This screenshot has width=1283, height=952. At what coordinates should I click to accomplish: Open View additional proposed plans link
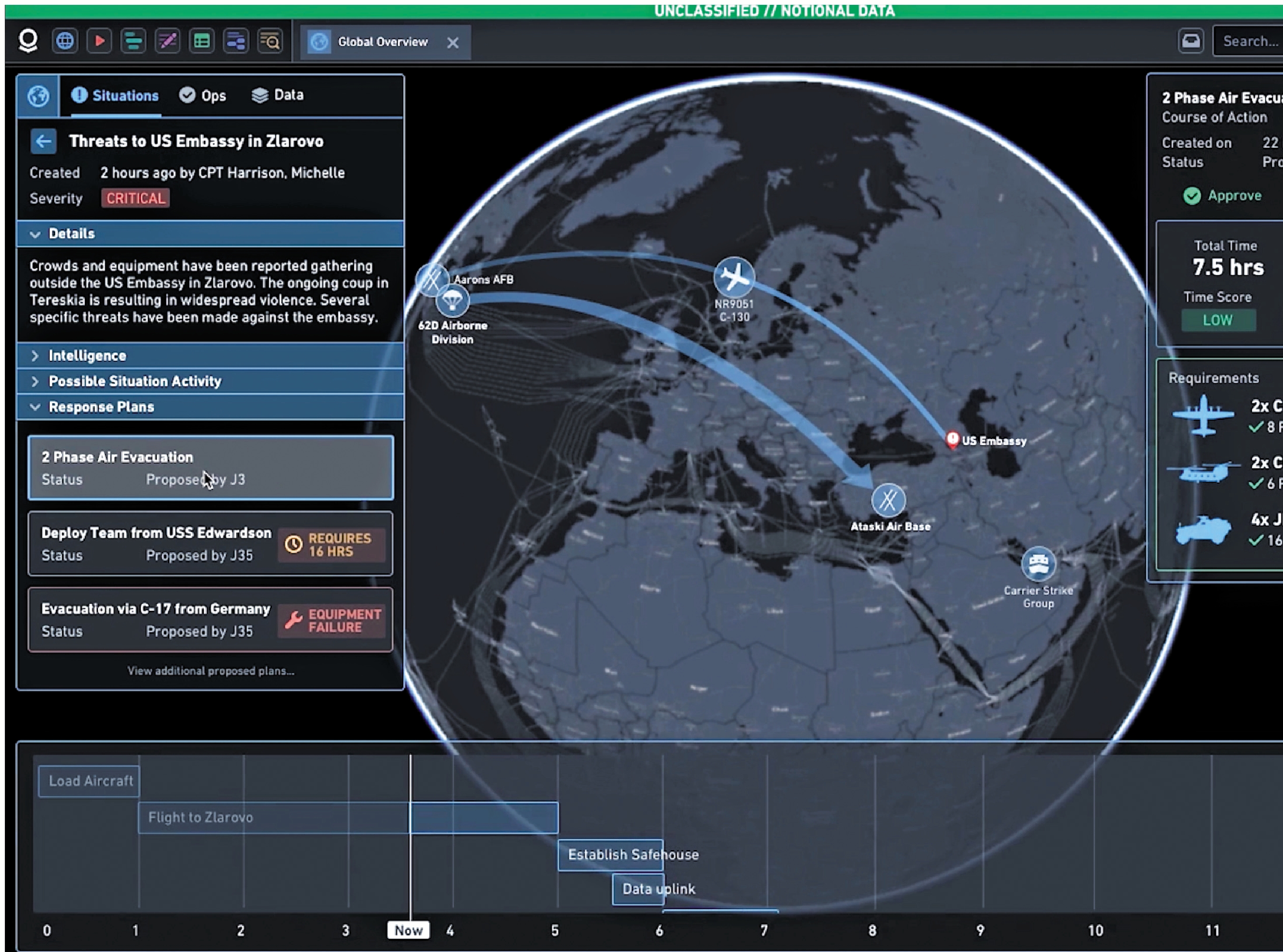[211, 671]
